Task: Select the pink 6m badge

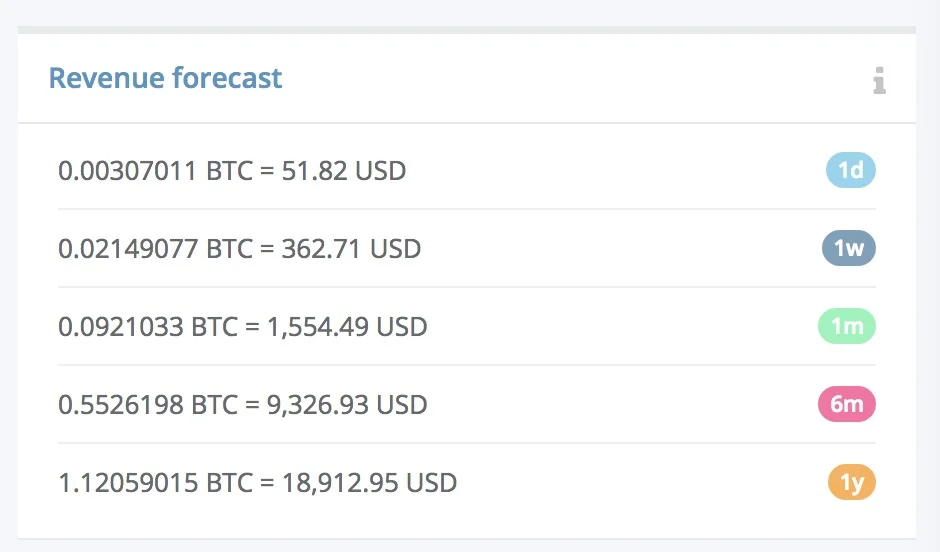Action: pos(846,405)
